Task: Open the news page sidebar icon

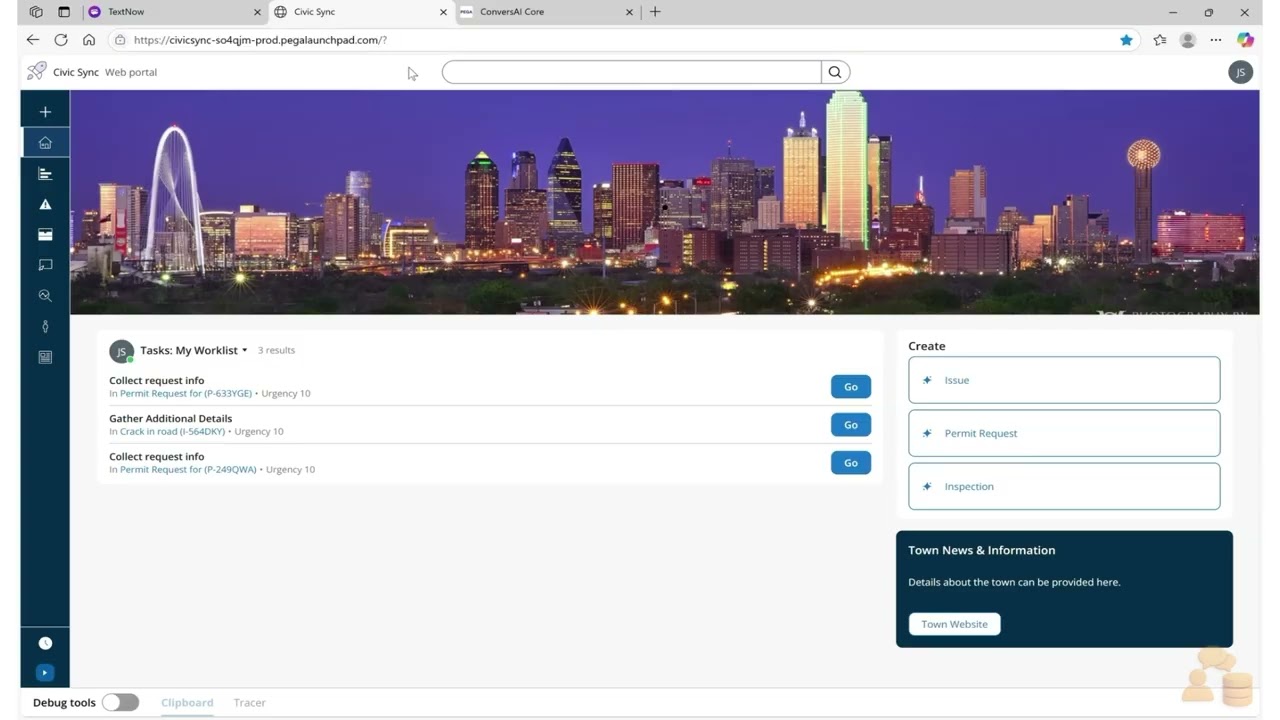Action: (45, 357)
